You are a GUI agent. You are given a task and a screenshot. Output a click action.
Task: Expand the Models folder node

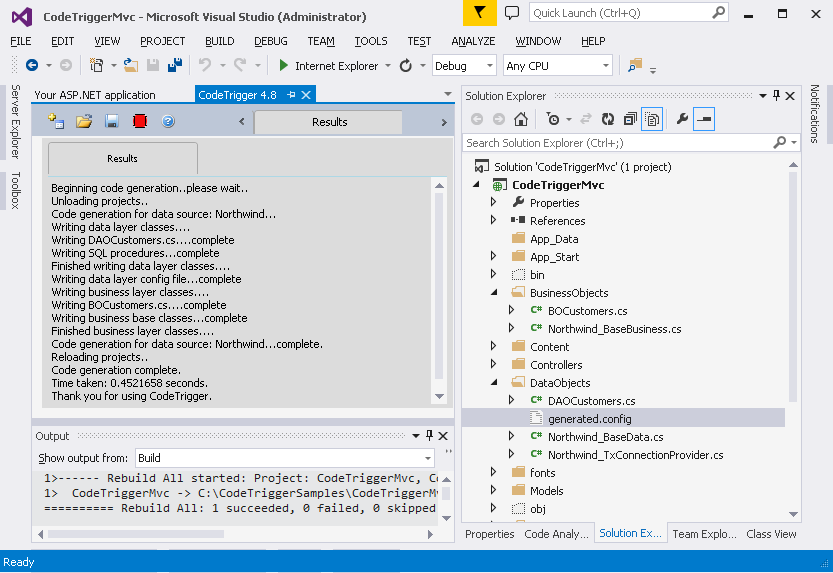(493, 491)
